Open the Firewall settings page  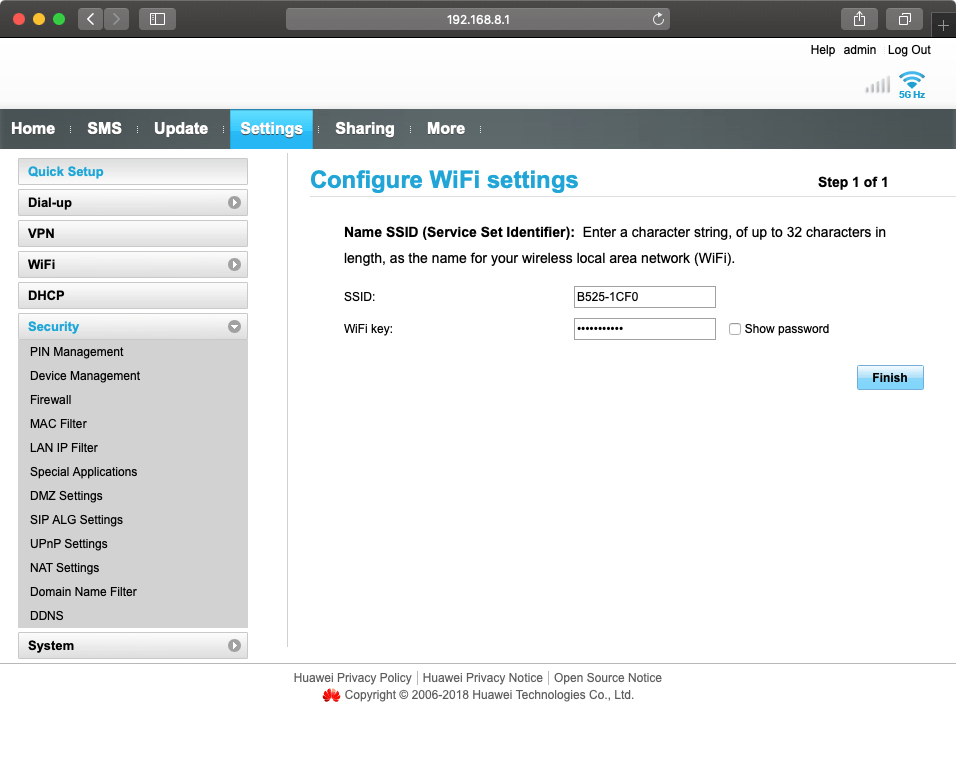coord(51,400)
